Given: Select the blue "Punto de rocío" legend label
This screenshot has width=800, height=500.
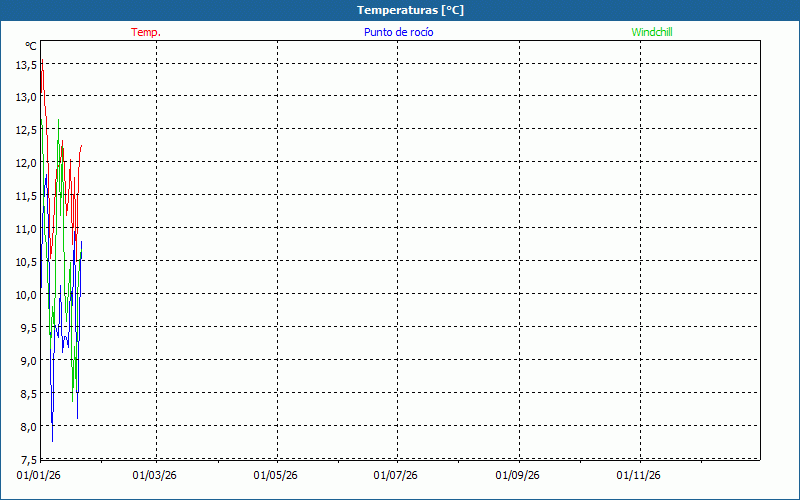Looking at the screenshot, I should 398,32.
